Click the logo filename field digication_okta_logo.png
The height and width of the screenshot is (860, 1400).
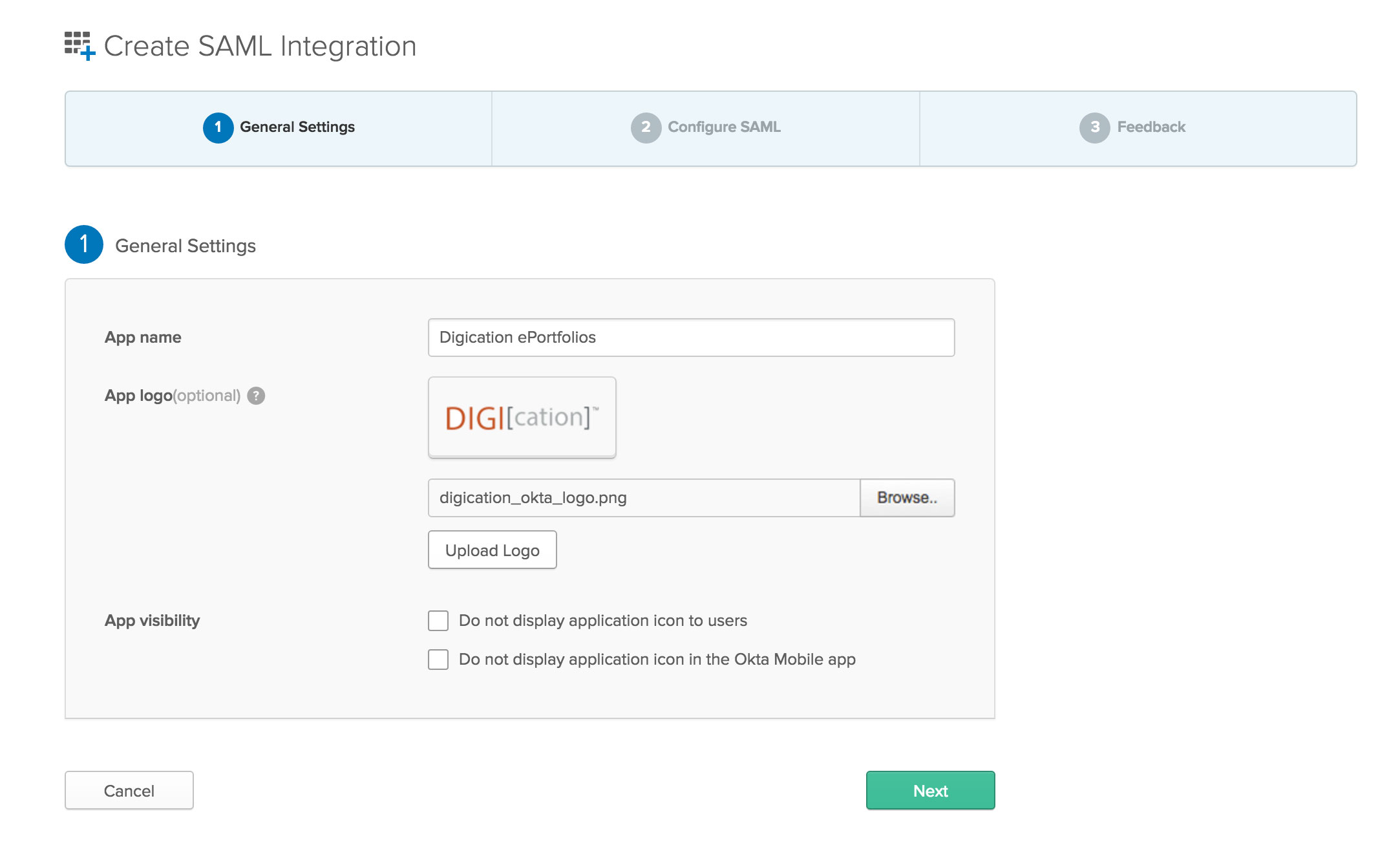tap(643, 498)
